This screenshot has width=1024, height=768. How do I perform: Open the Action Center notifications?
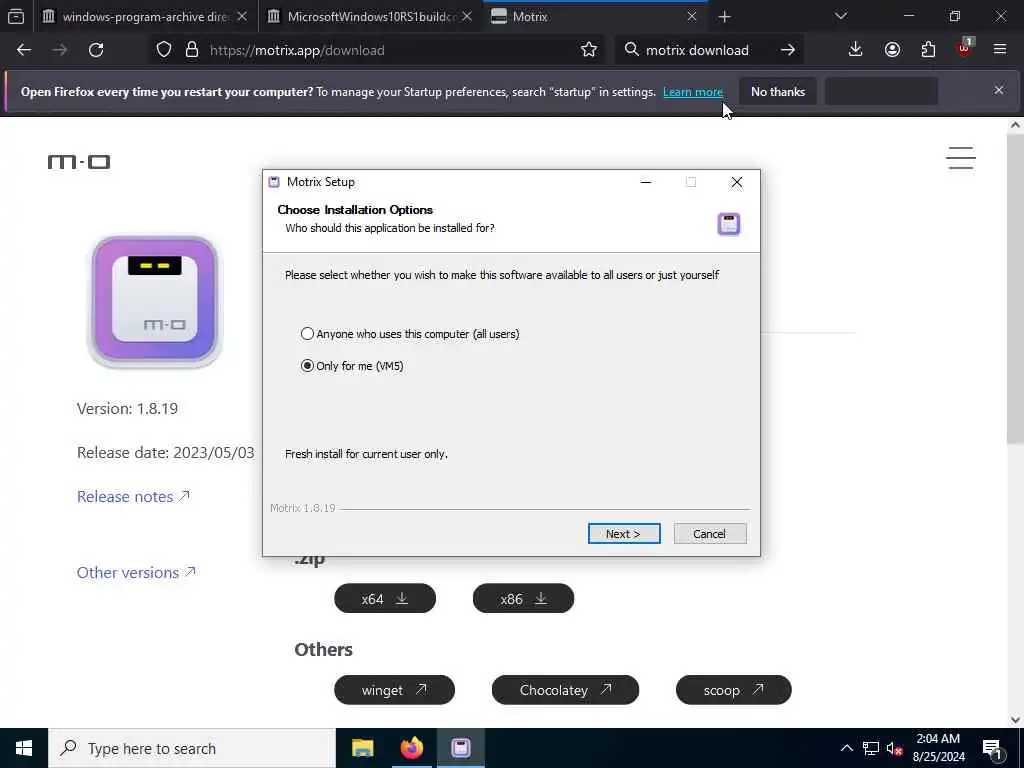pos(993,748)
